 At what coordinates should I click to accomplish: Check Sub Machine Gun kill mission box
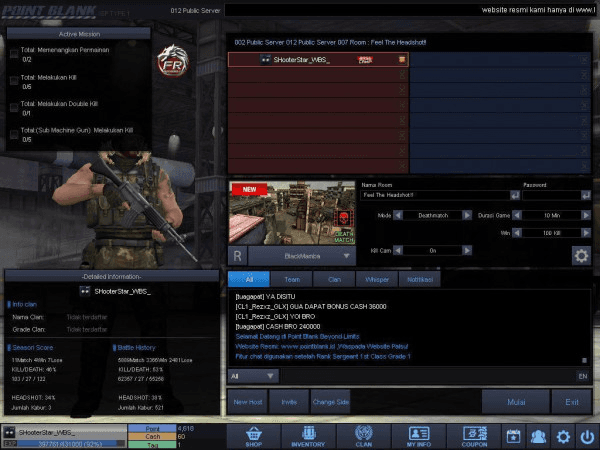[14, 134]
